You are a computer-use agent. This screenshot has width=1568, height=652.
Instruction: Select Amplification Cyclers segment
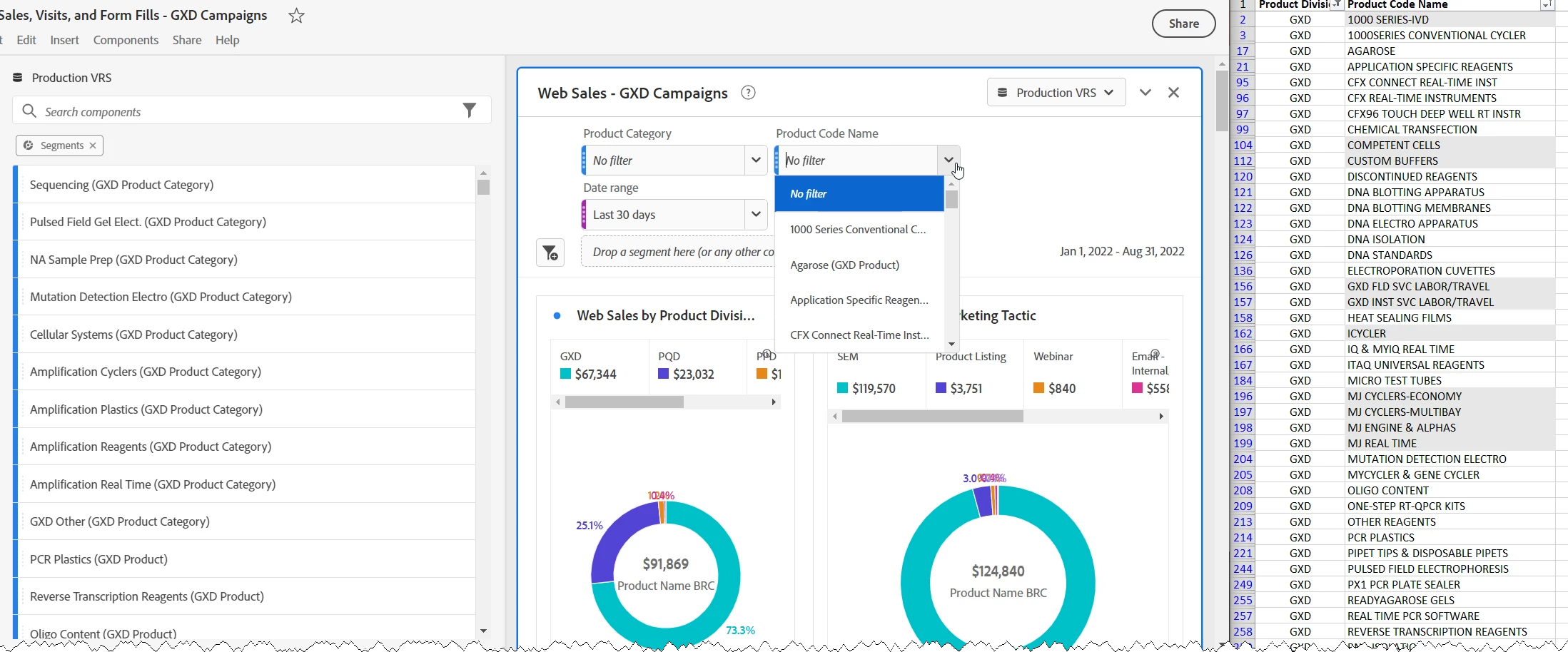point(245,372)
